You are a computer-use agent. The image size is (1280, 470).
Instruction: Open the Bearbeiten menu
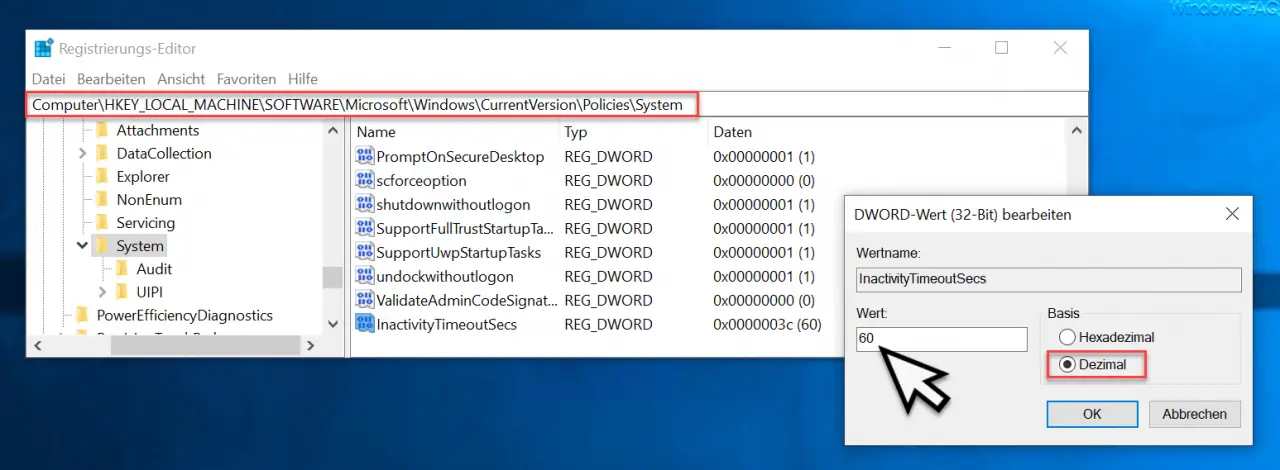111,78
